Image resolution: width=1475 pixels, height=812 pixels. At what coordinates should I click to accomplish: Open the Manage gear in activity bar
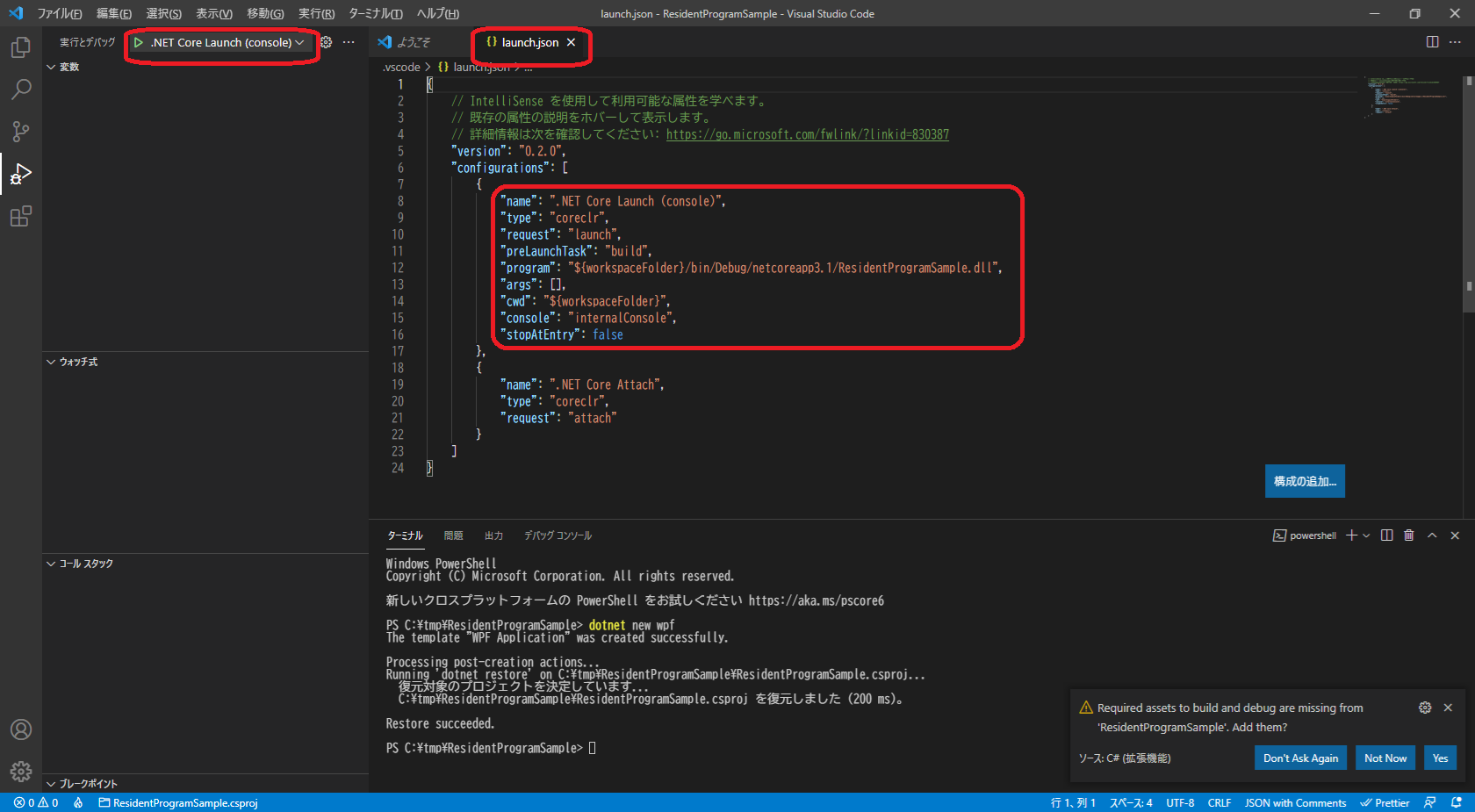click(x=21, y=772)
